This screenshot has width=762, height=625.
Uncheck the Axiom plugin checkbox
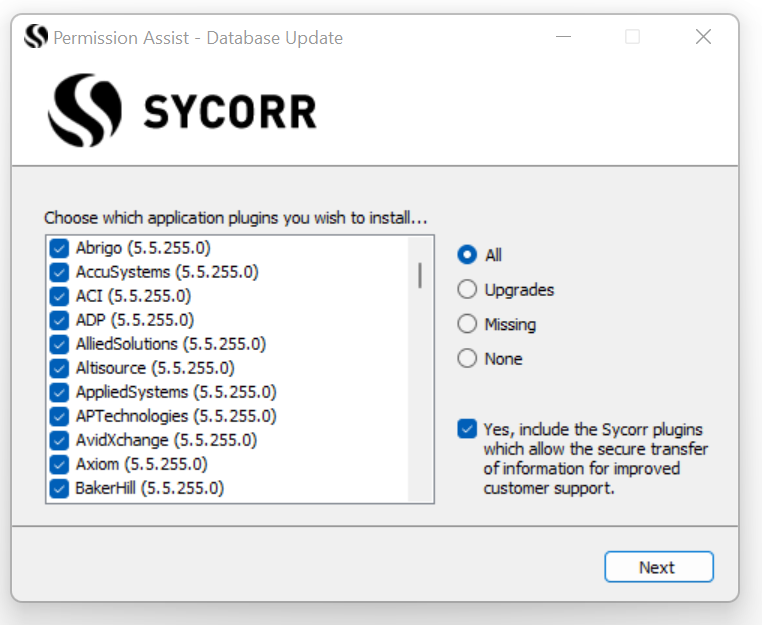pos(59,464)
